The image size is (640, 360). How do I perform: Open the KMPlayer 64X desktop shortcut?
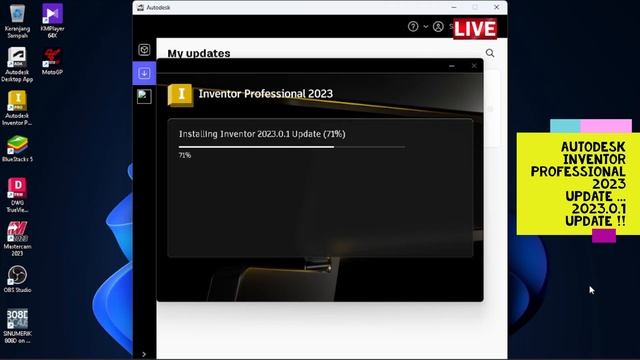pyautogui.click(x=52, y=21)
